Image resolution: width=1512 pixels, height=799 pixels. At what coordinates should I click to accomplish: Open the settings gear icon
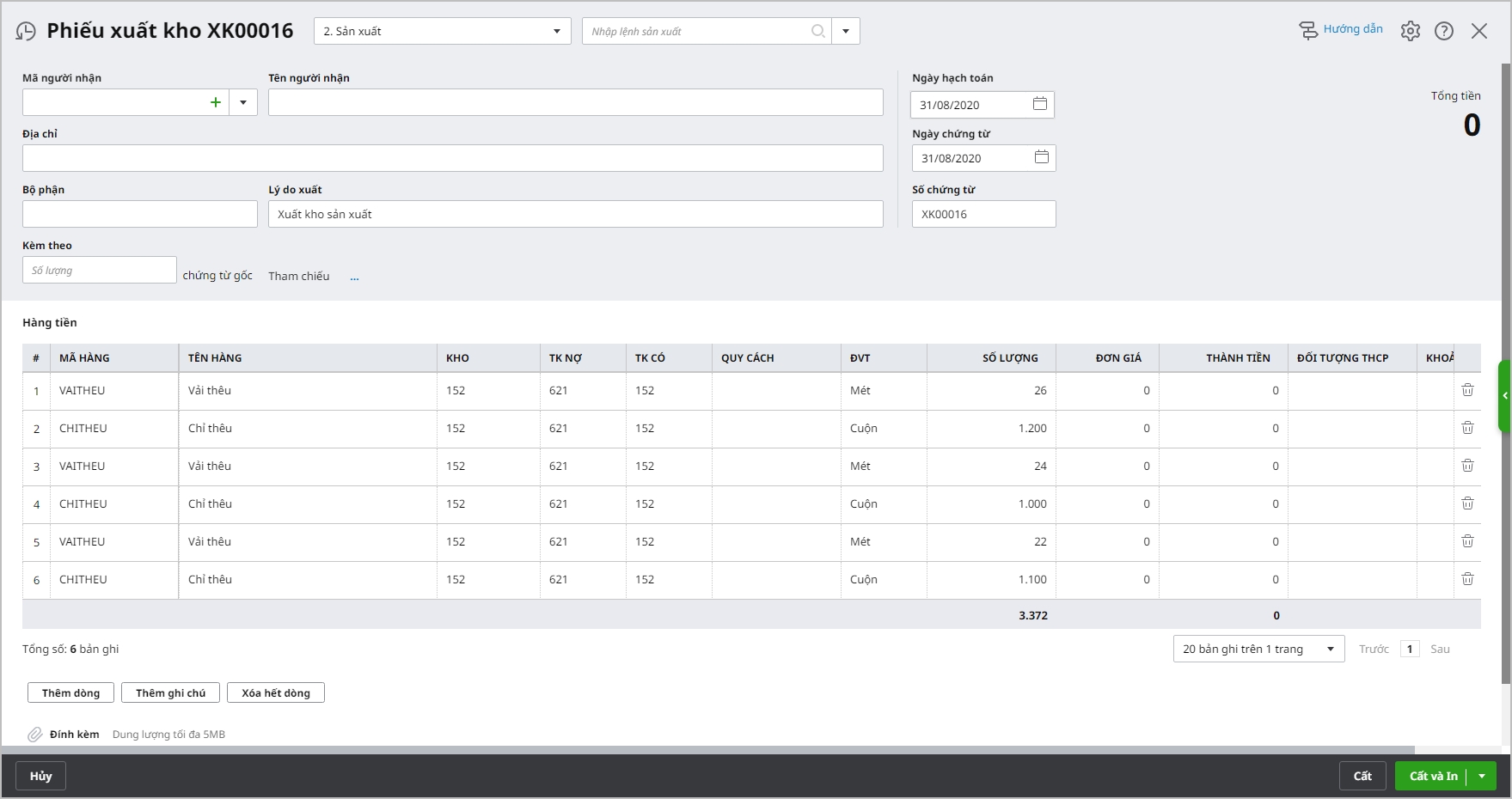click(x=1410, y=32)
